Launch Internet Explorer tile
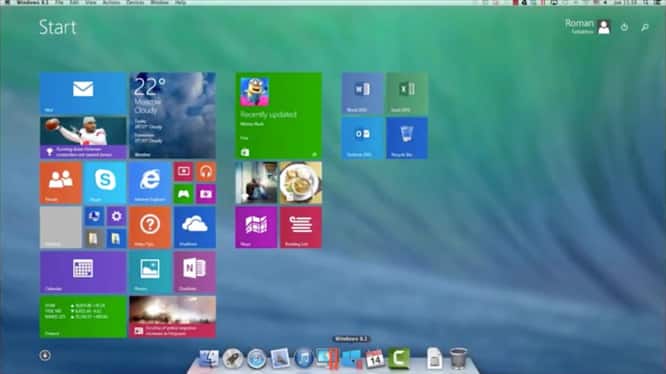 150,183
